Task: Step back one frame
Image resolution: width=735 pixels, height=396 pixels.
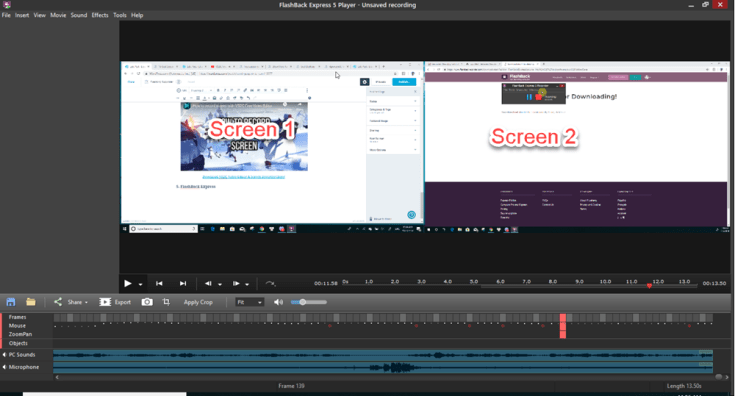Action: point(208,283)
